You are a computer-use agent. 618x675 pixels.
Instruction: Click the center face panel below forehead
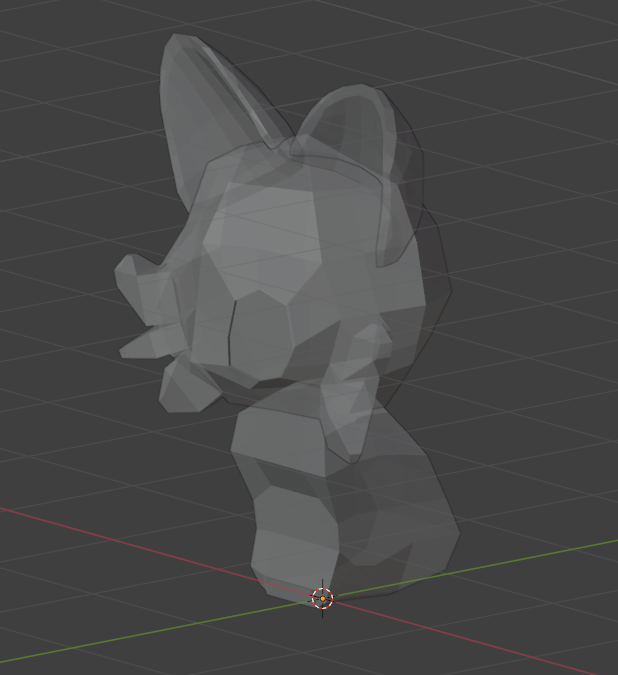pyautogui.click(x=260, y=330)
